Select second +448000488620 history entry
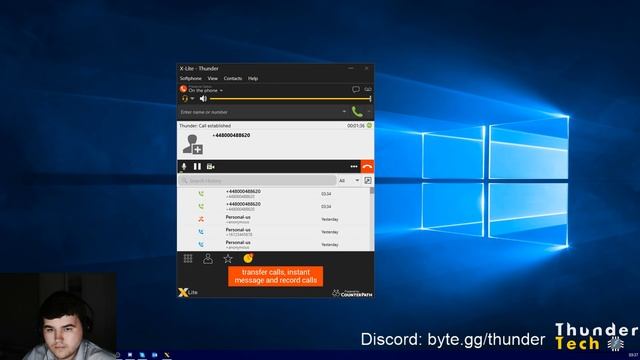 pos(273,207)
